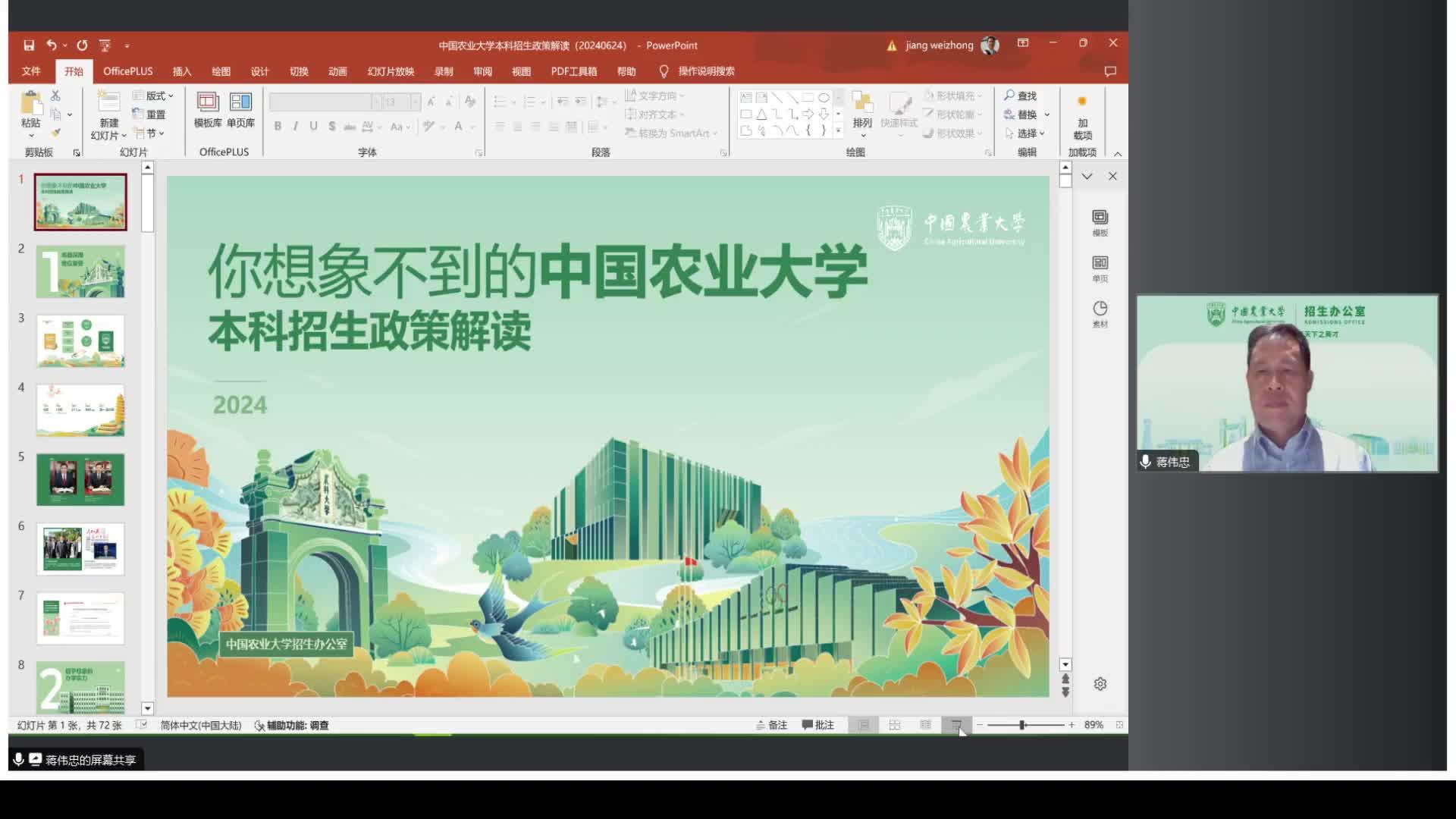Click the Add-ins (加载项) icon
Image resolution: width=1456 pixels, height=819 pixels.
[x=1082, y=102]
